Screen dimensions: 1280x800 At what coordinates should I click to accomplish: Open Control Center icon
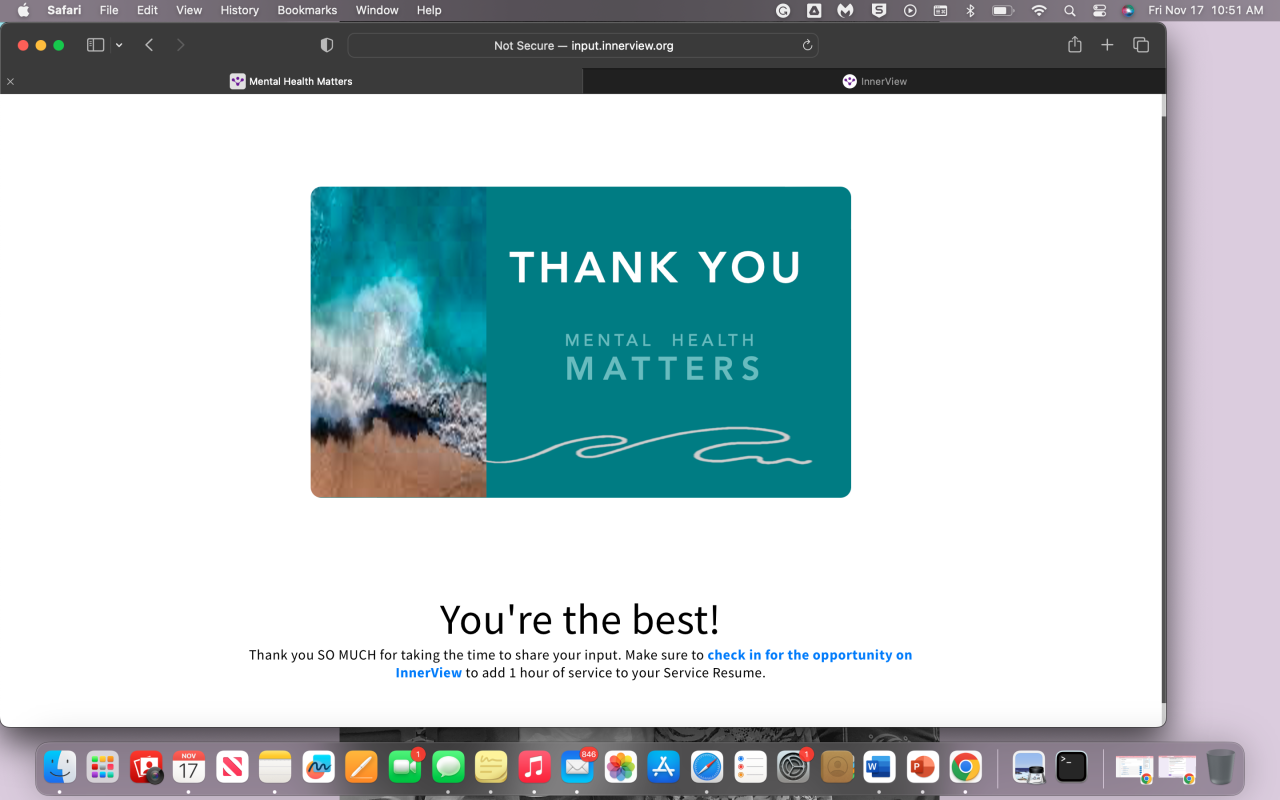1099,10
